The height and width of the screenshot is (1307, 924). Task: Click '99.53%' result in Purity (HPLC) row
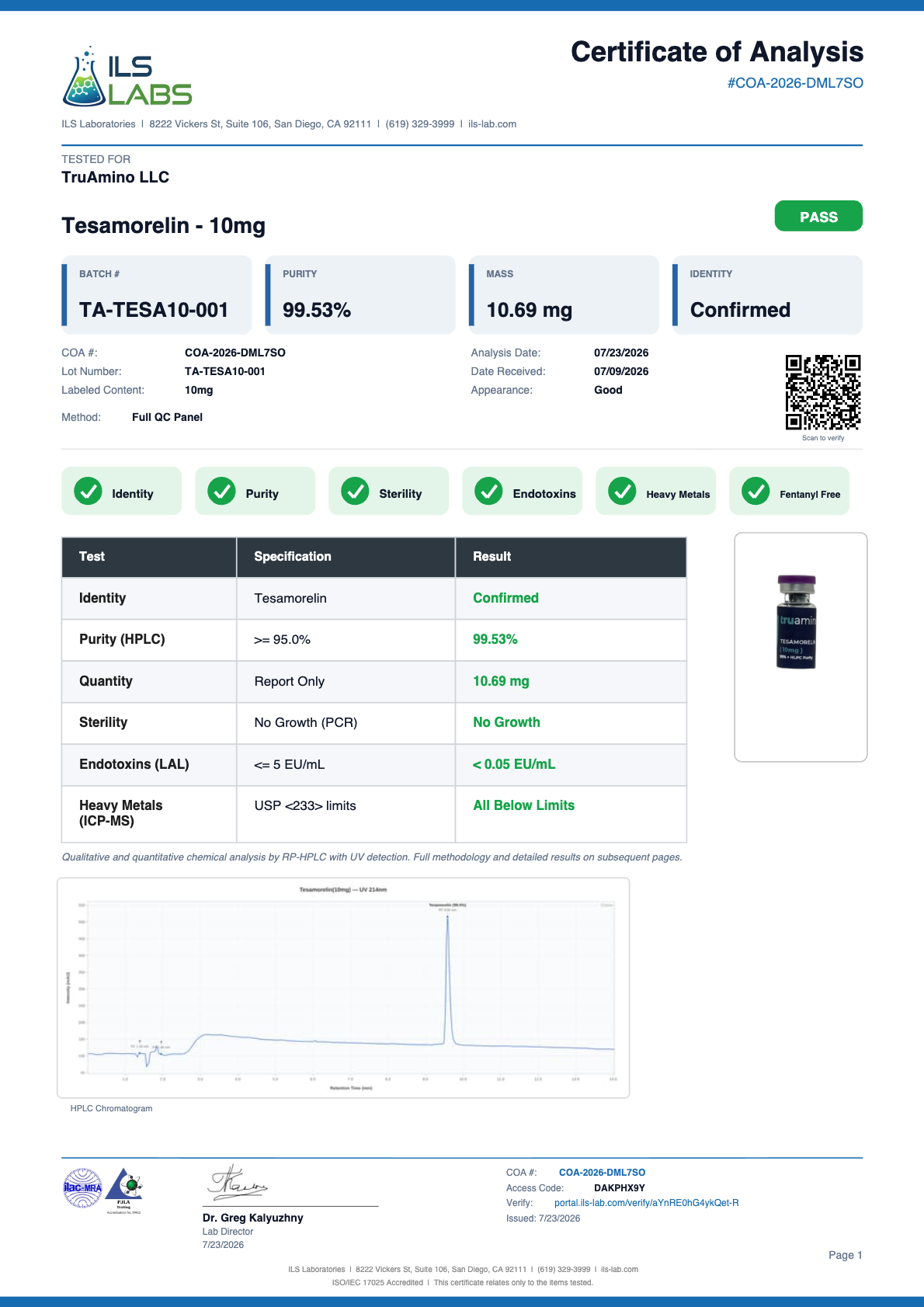[x=495, y=639]
